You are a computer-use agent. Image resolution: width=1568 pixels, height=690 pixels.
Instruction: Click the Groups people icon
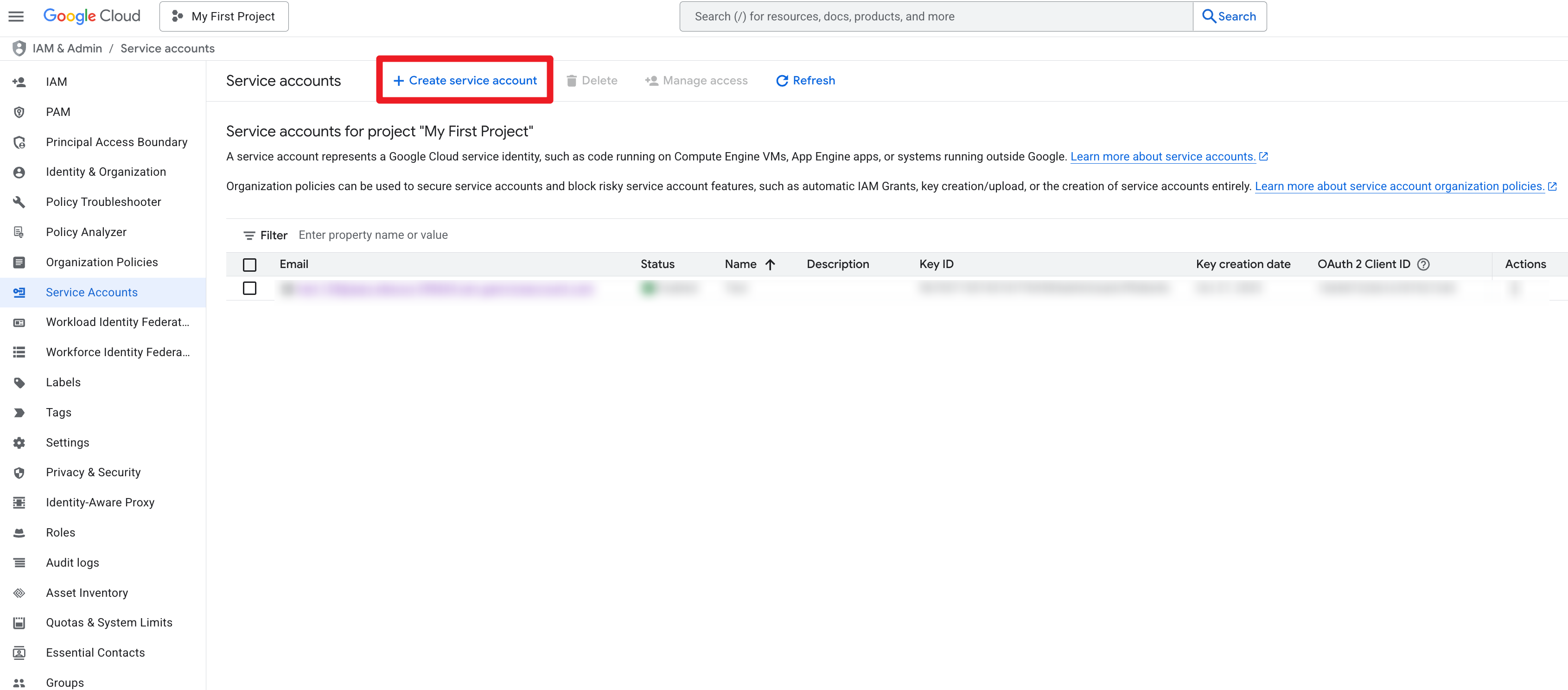click(x=19, y=683)
